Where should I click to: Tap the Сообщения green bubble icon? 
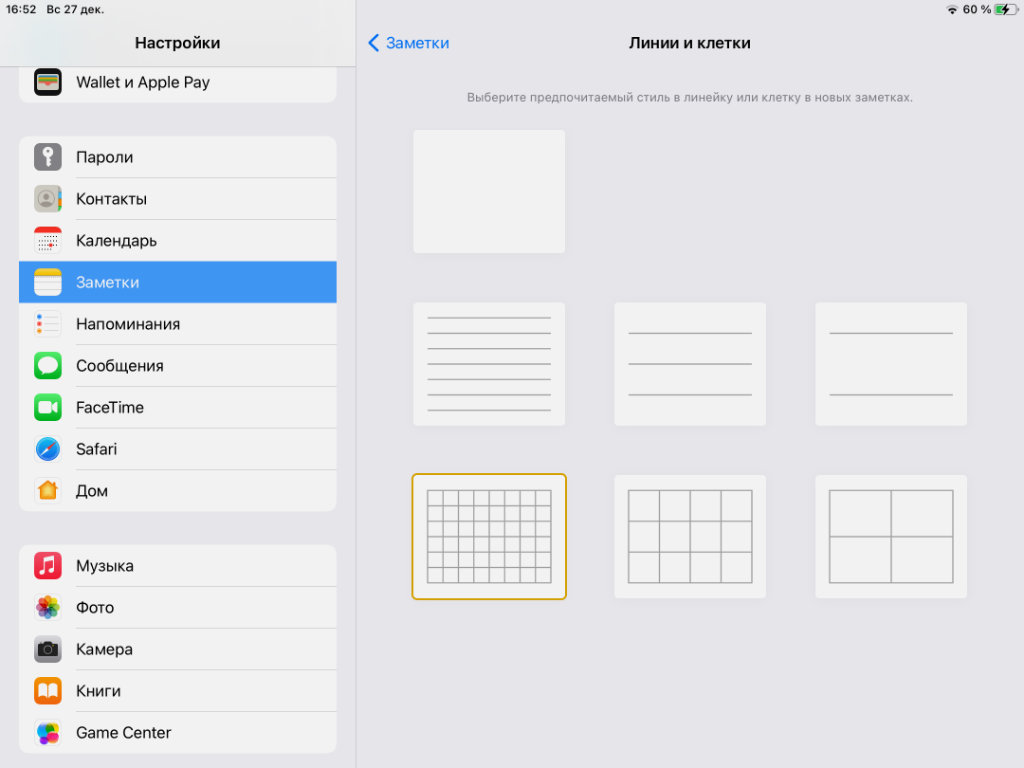click(48, 366)
